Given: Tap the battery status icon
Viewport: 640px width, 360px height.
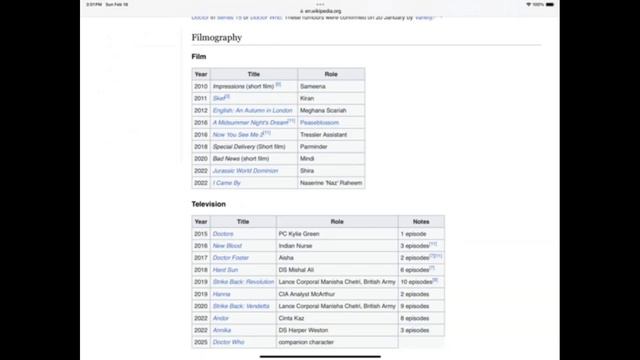Looking at the screenshot, I should (x=550, y=4).
